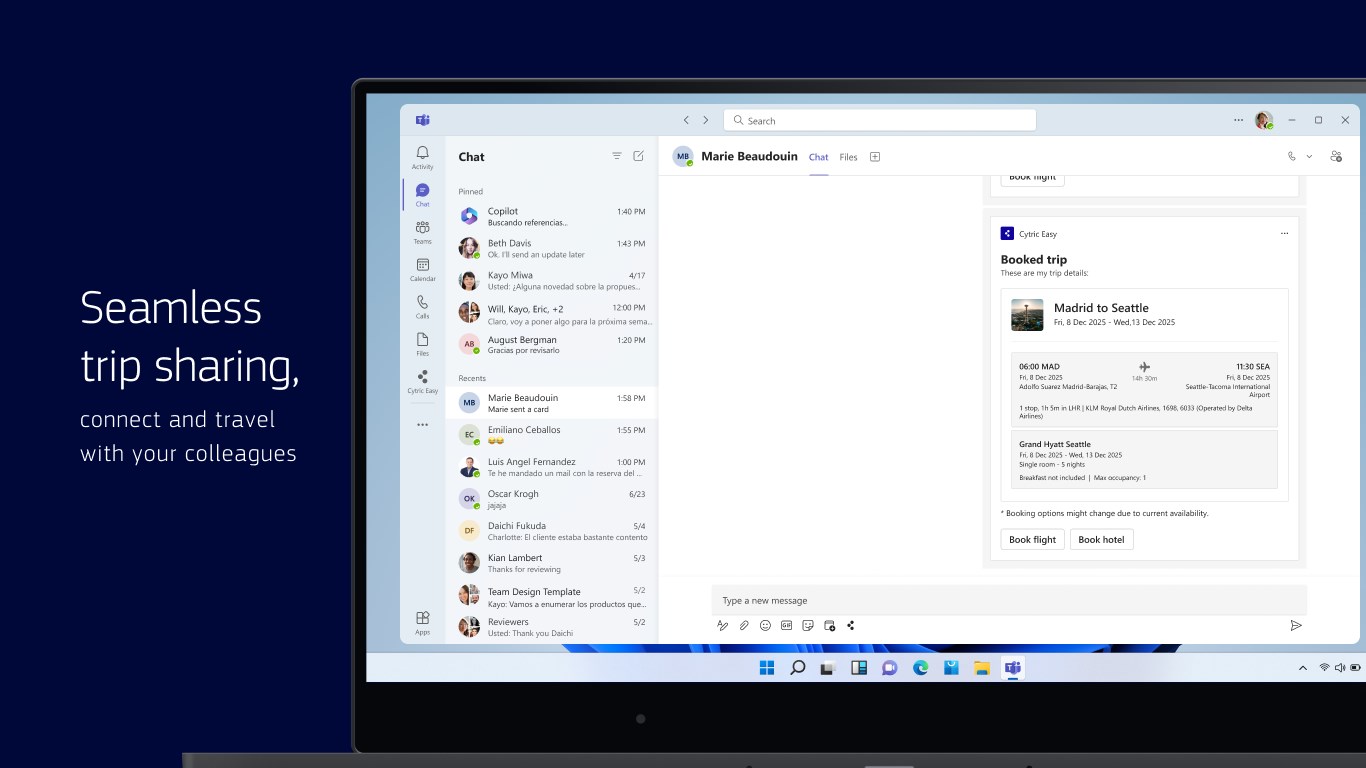This screenshot has height=768, width=1366.
Task: Open the message Format options
Action: (x=722, y=625)
